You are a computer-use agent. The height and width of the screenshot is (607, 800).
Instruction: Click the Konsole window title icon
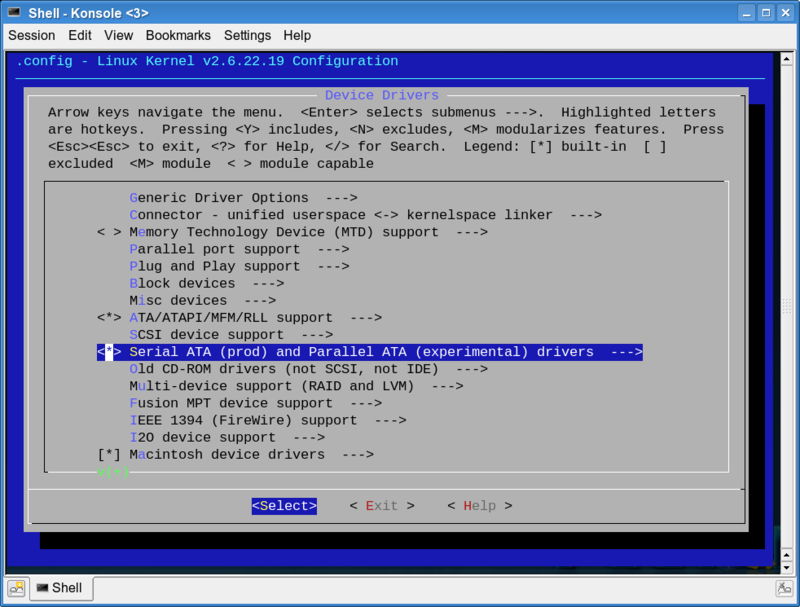14,12
